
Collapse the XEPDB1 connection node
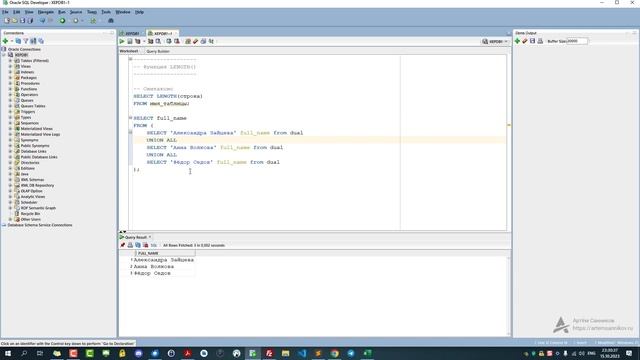(x=4, y=55)
